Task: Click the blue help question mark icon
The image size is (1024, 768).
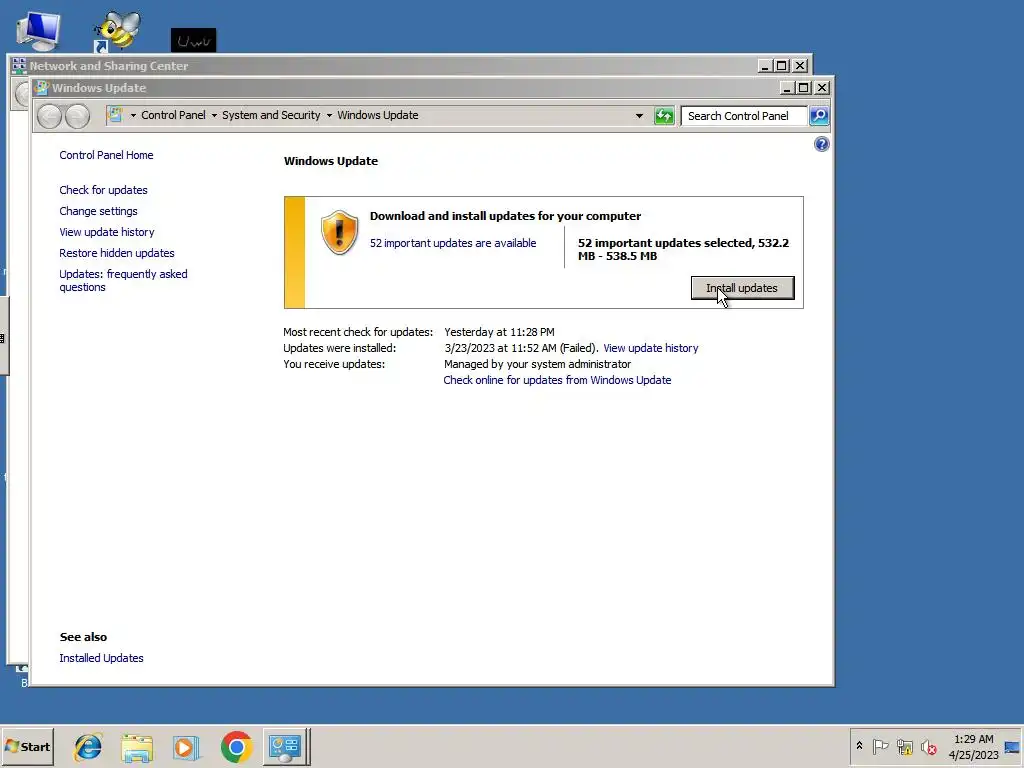Action: [x=822, y=144]
